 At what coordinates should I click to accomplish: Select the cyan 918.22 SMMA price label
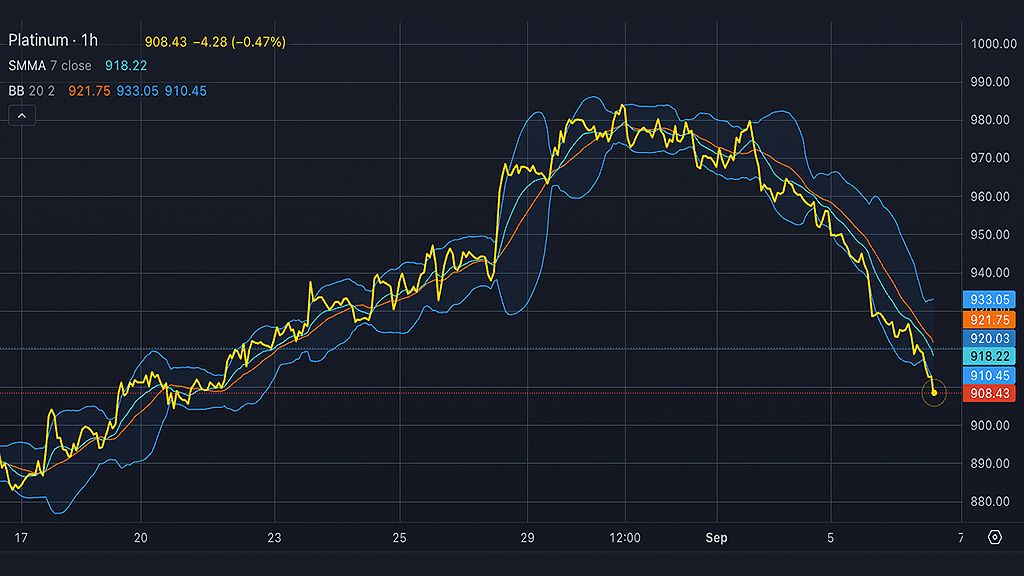989,357
